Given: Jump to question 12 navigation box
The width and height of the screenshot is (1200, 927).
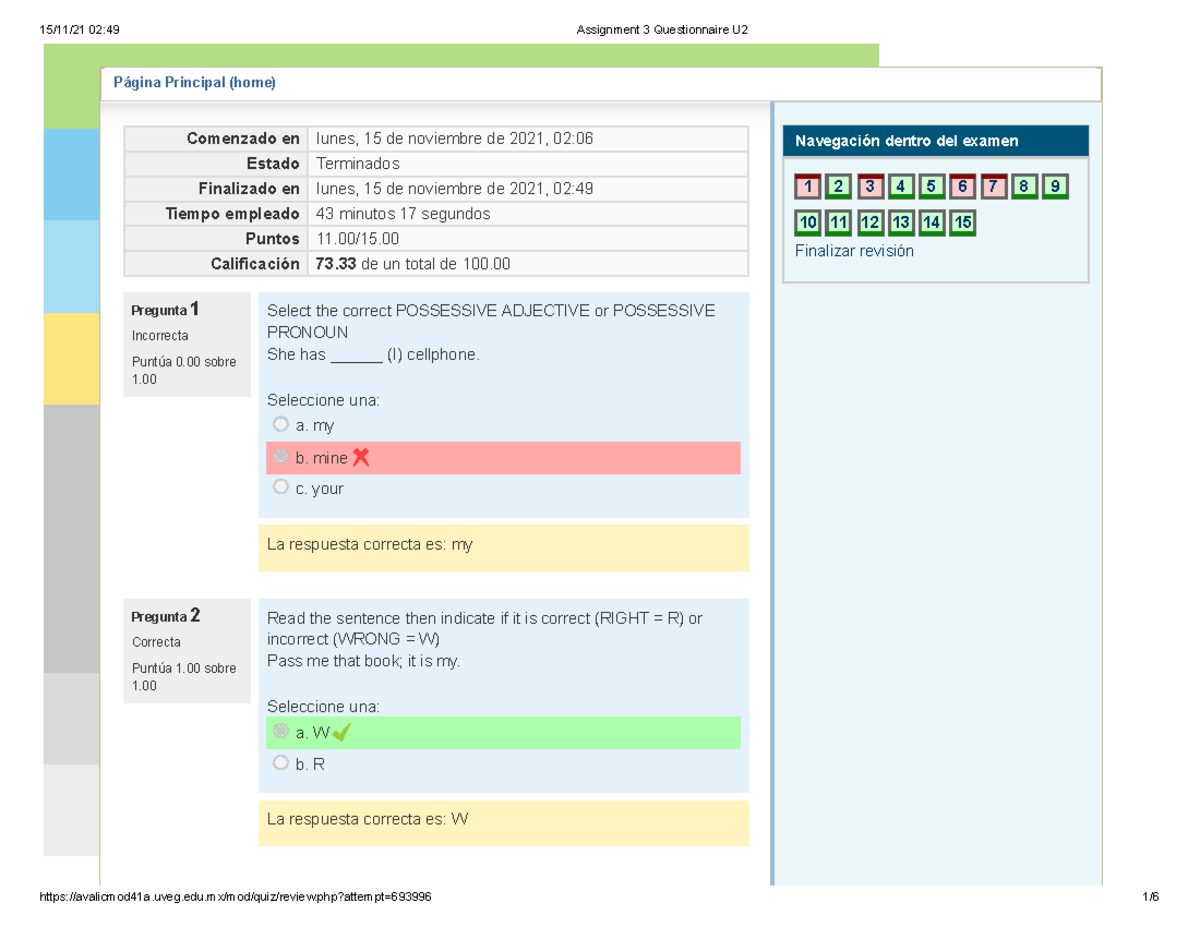Looking at the screenshot, I should click(870, 222).
